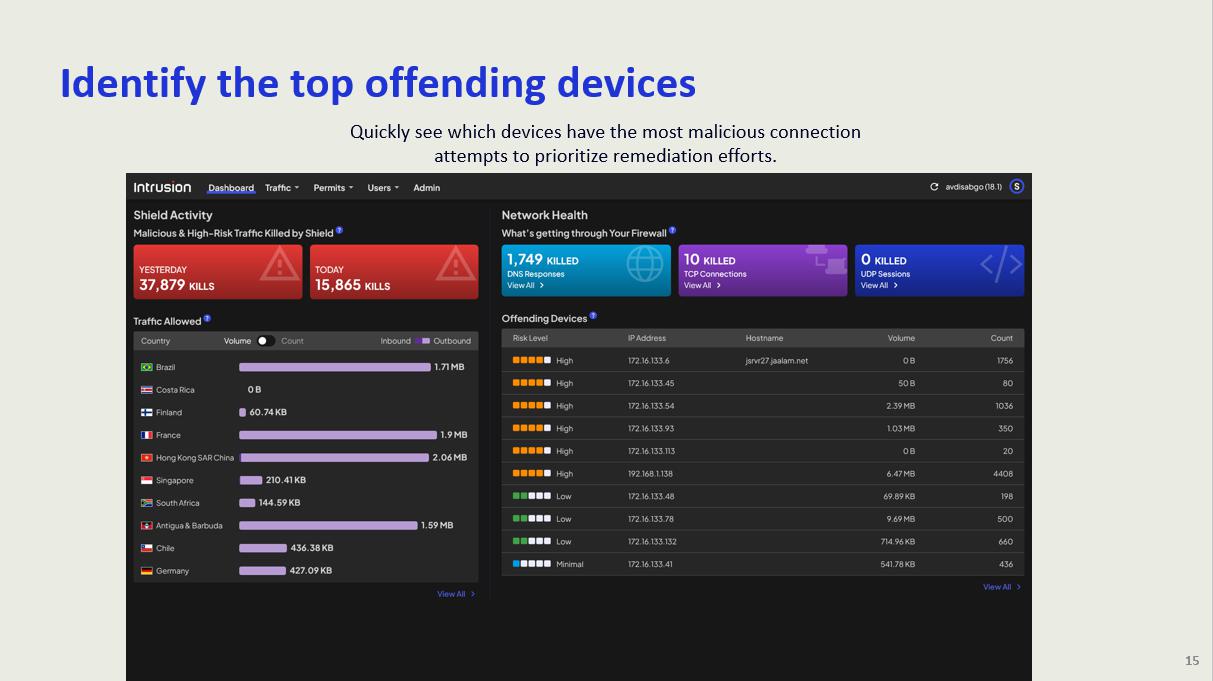Viewport: 1213px width, 681px height.
Task: Click View All under Offending Devices table
Action: tap(1002, 587)
